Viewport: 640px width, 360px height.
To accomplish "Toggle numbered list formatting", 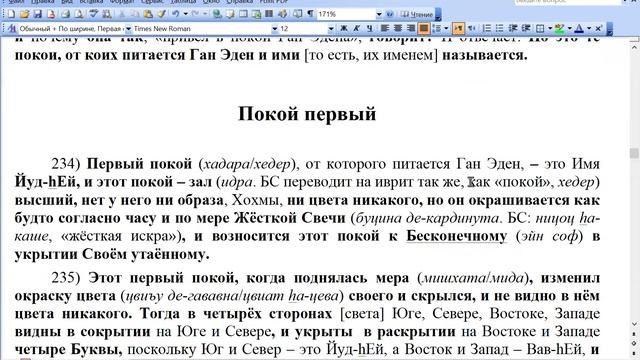I will (487, 29).
